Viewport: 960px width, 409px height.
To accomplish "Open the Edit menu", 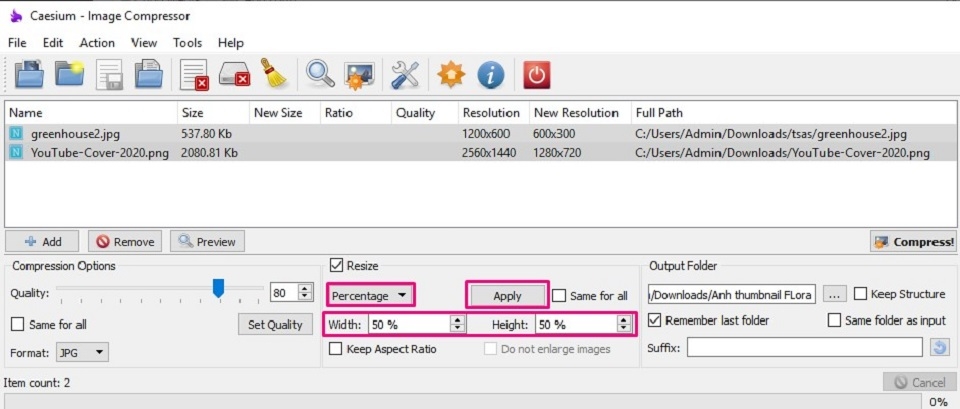I will (53, 43).
